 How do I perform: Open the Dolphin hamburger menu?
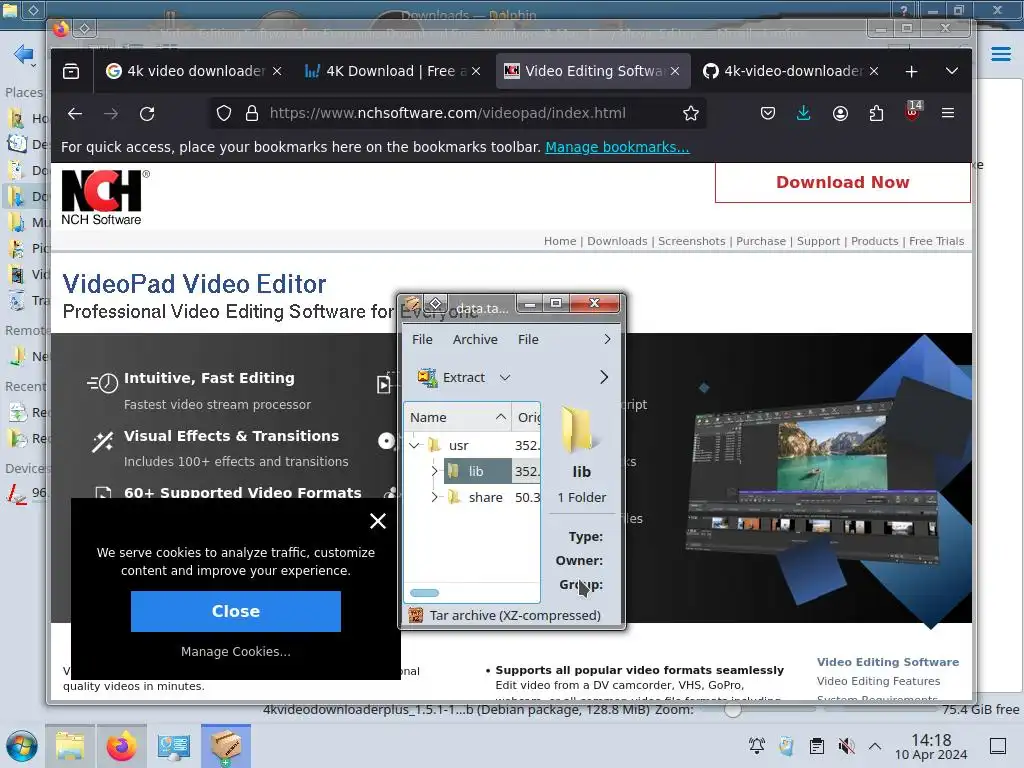pos(1000,54)
